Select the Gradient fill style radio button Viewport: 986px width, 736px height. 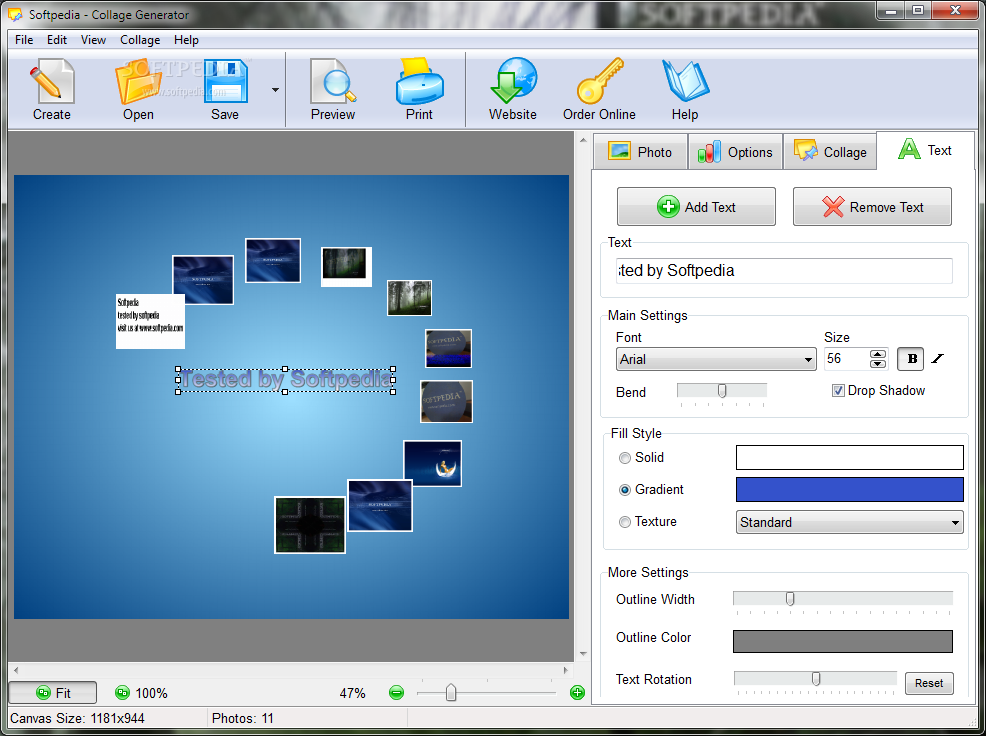pos(624,490)
